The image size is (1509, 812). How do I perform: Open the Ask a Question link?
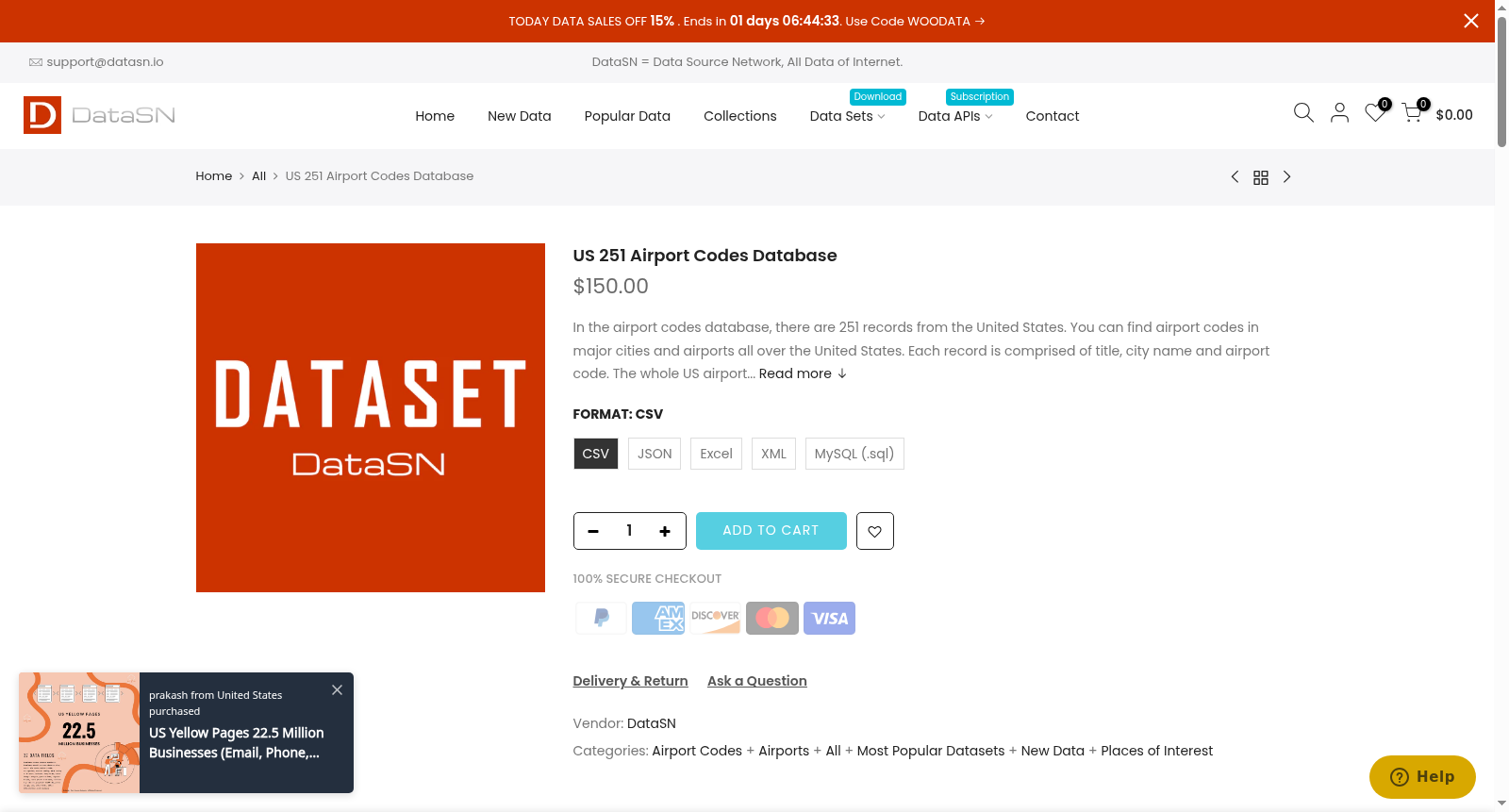coord(757,681)
